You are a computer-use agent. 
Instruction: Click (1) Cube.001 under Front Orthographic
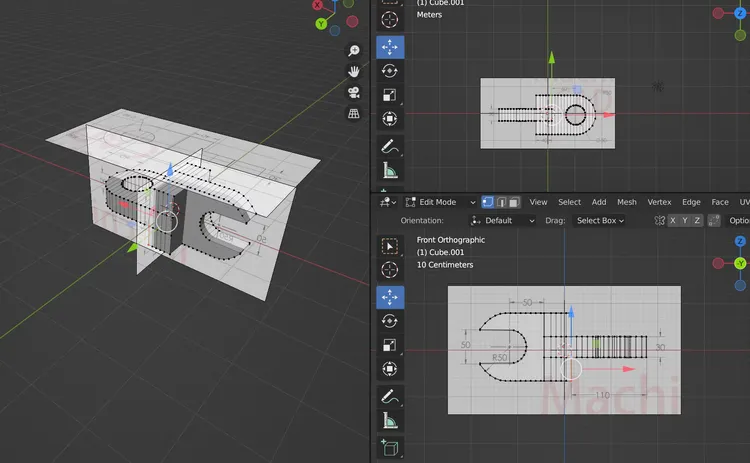(x=440, y=253)
